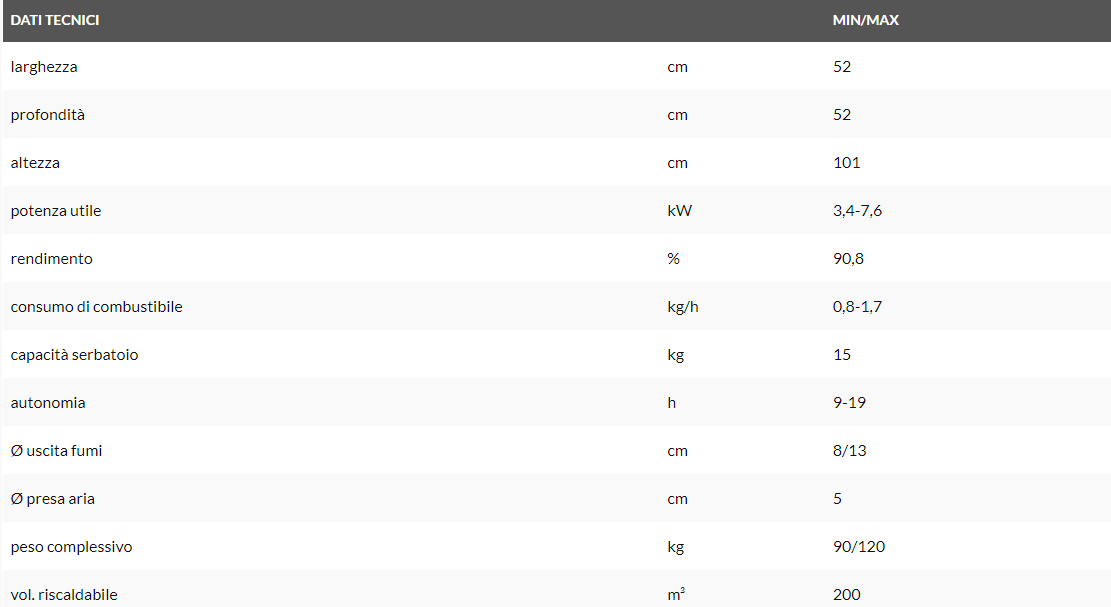Click the MIN/MAX column header
This screenshot has height=607, width=1111.
[865, 20]
